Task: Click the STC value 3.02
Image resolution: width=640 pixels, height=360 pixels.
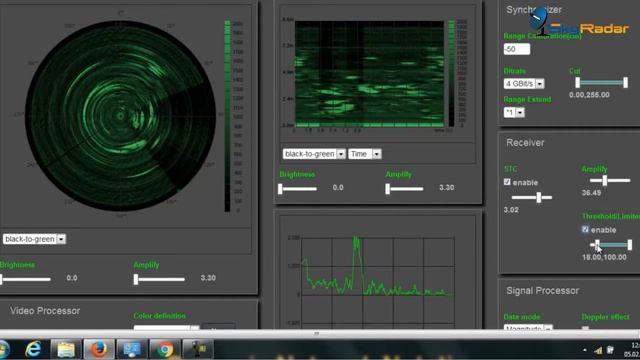Action: point(511,210)
